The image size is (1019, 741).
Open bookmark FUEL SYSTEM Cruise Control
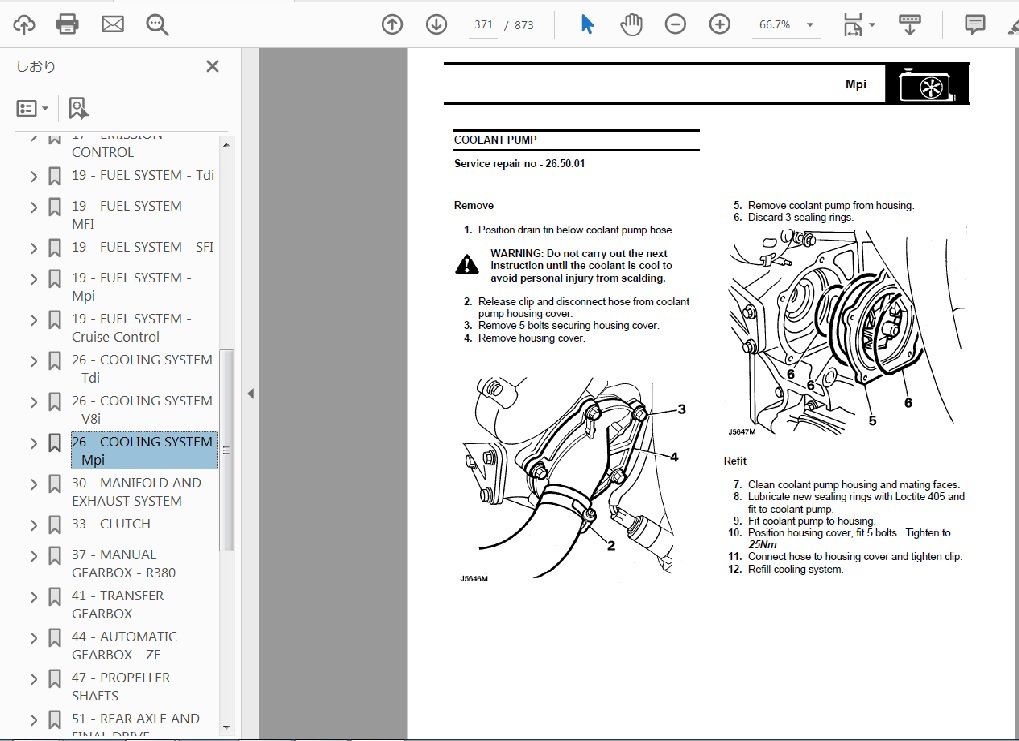131,328
